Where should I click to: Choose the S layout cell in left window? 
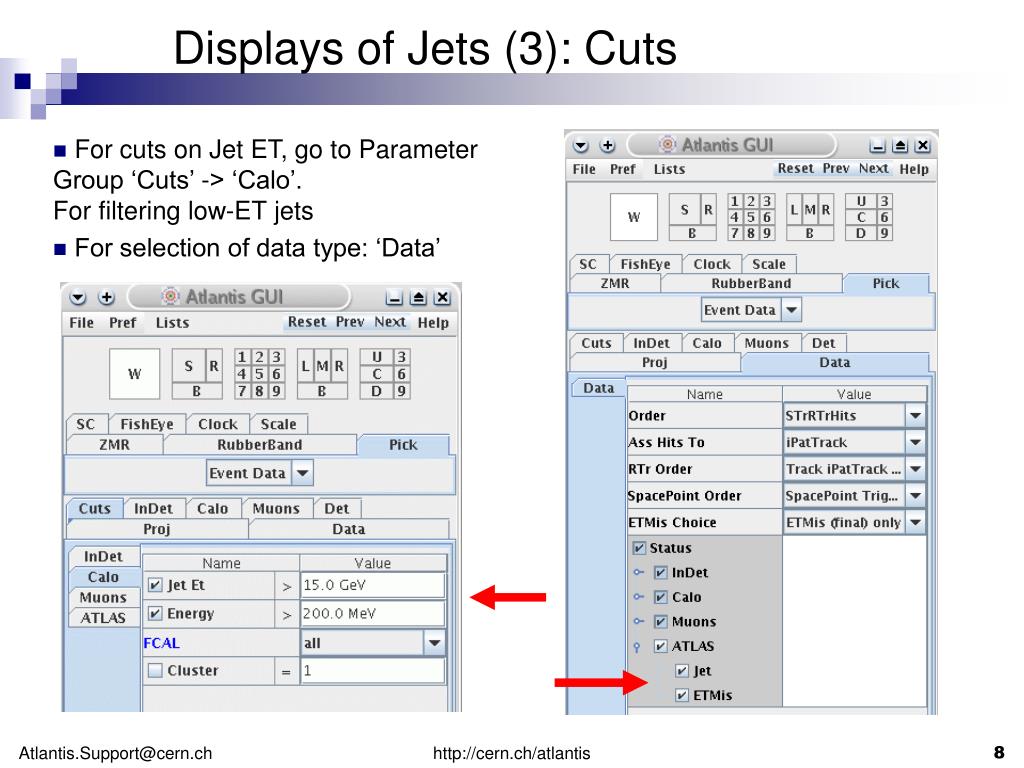point(189,366)
